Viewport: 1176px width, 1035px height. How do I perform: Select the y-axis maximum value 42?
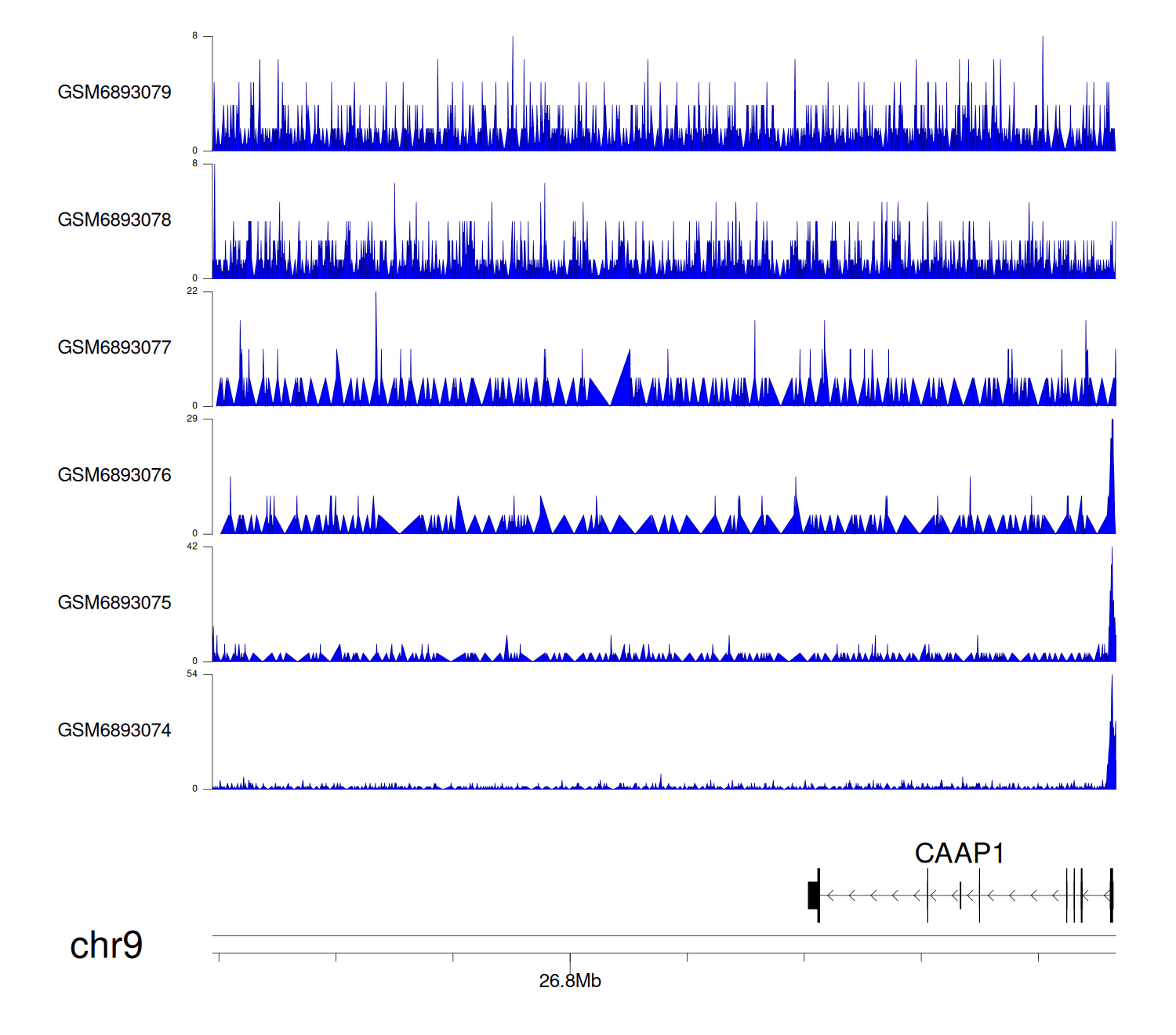click(x=192, y=547)
